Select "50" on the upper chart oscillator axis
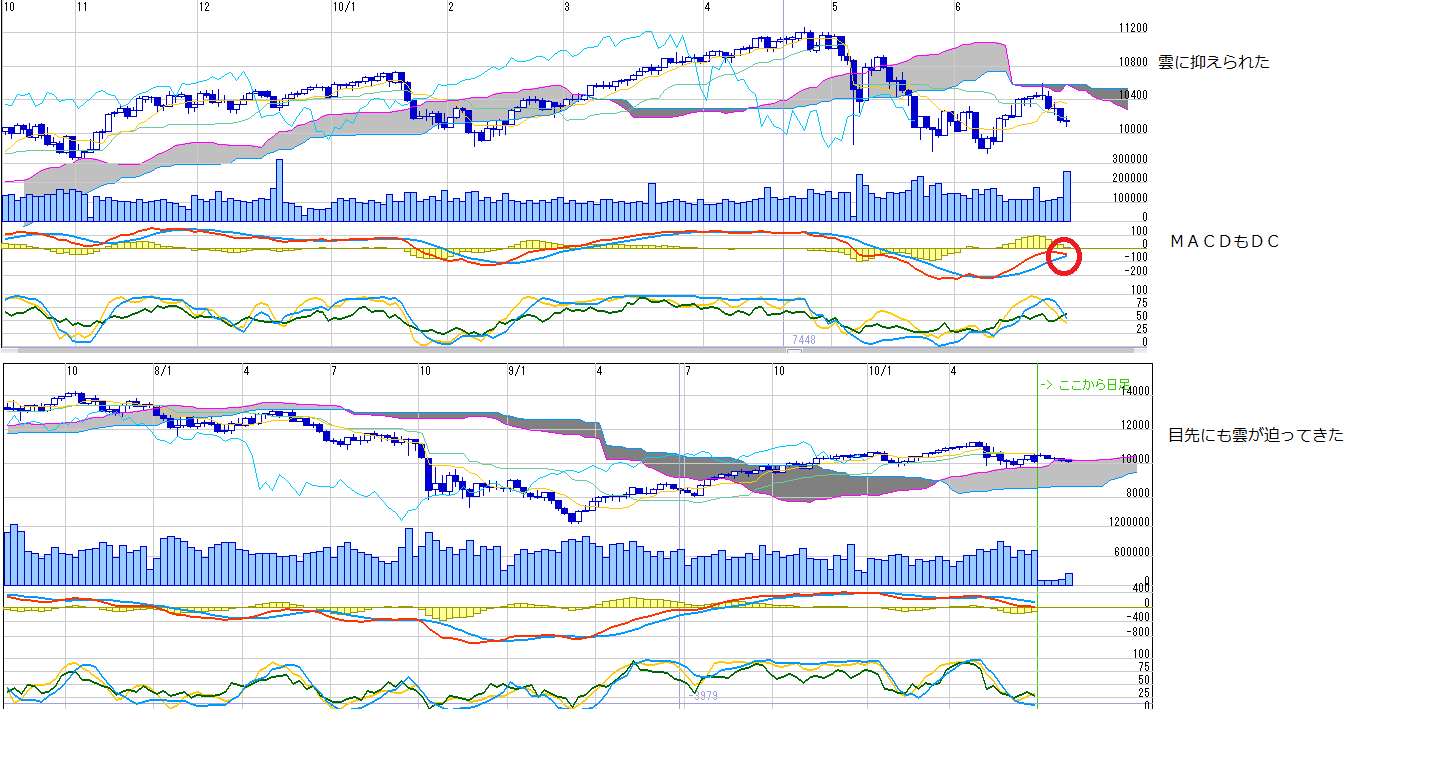The image size is (1444, 770). click(1141, 315)
